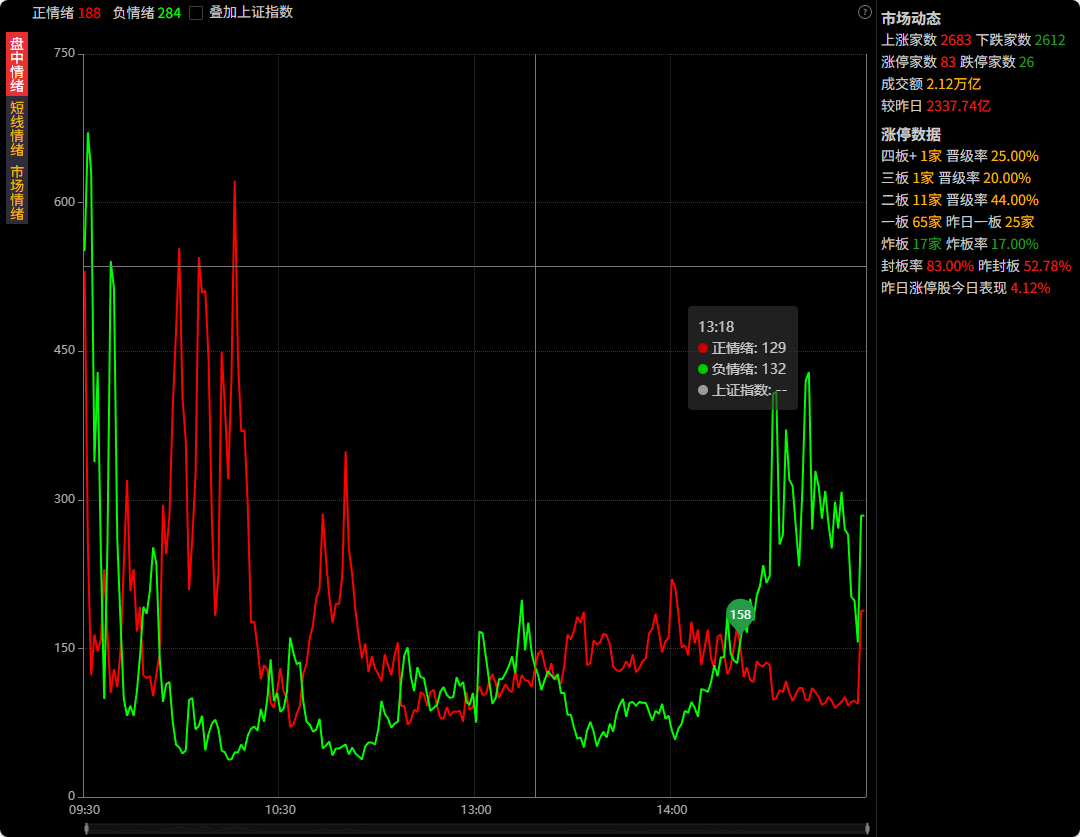
Task: Click the red dot beside 正情绪 in the tooltip
Action: pyautogui.click(x=703, y=348)
